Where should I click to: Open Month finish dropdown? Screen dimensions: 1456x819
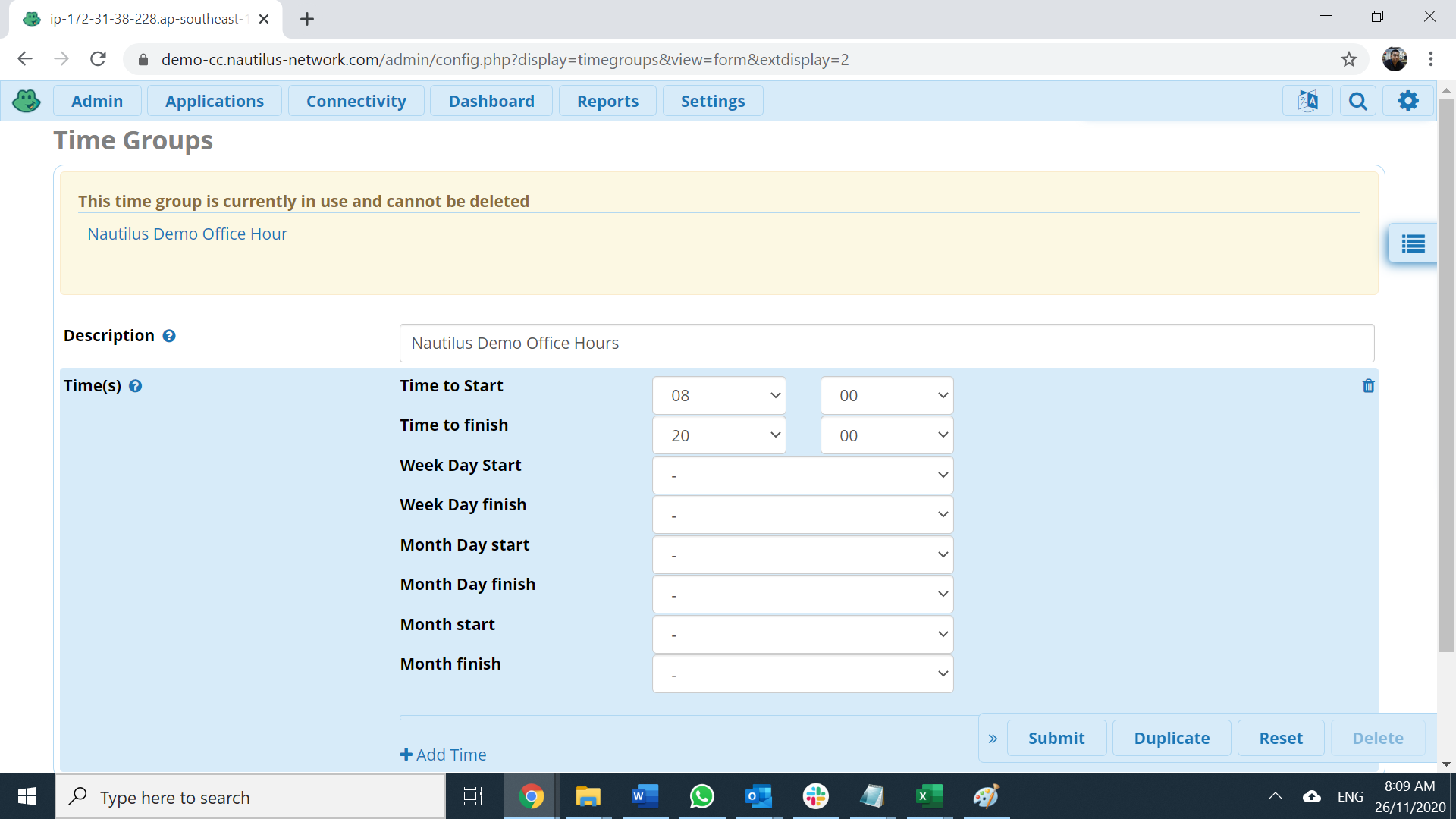point(802,674)
